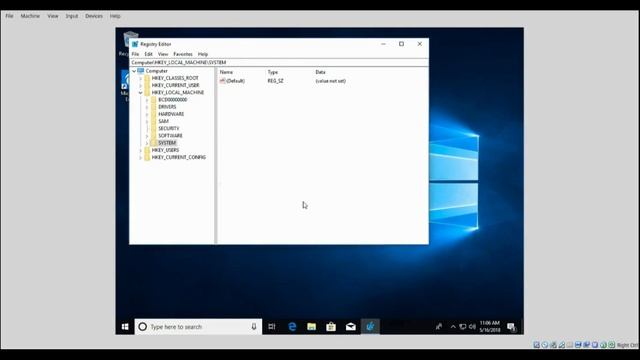This screenshot has width=640, height=360.
Task: Select the DRIVERS key
Action: pyautogui.click(x=167, y=107)
